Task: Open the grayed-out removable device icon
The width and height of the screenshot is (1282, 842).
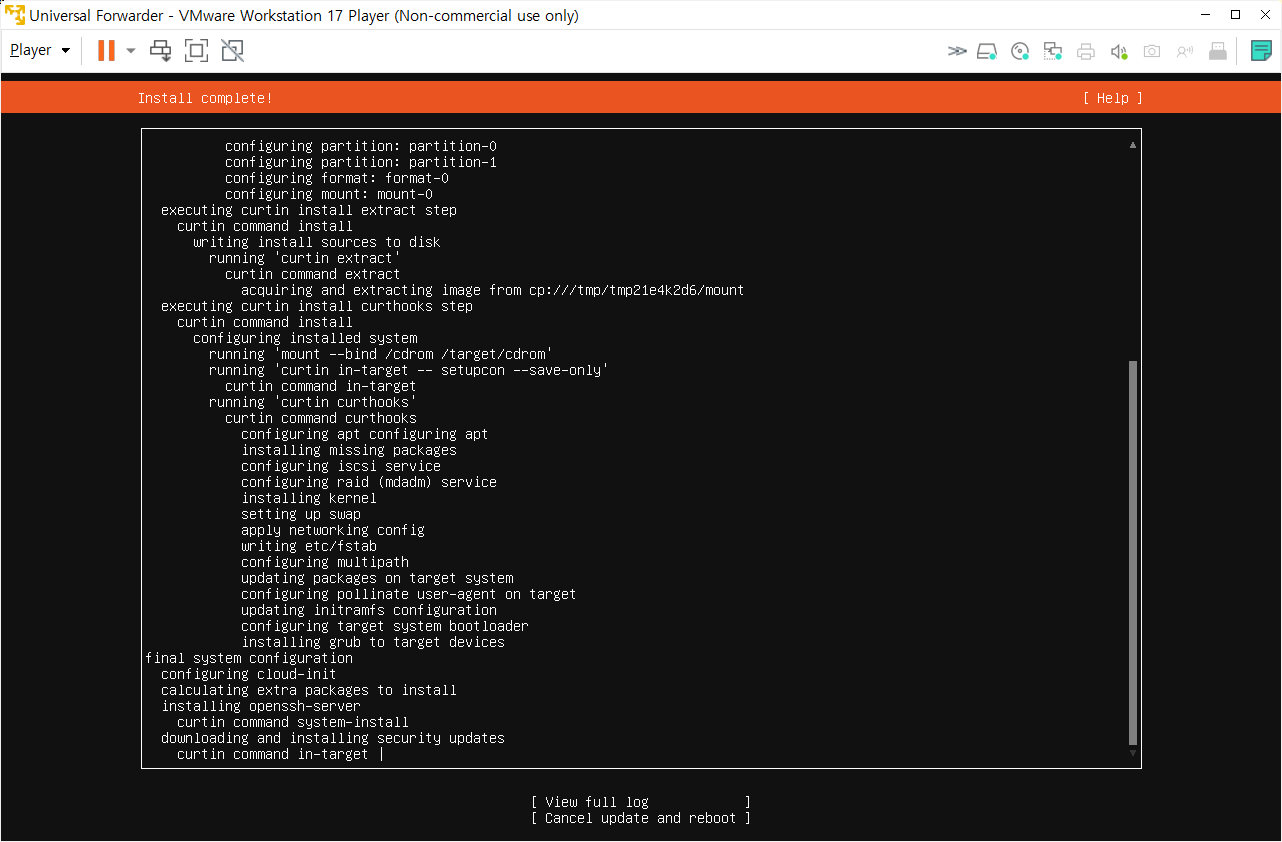Action: coord(1218,51)
